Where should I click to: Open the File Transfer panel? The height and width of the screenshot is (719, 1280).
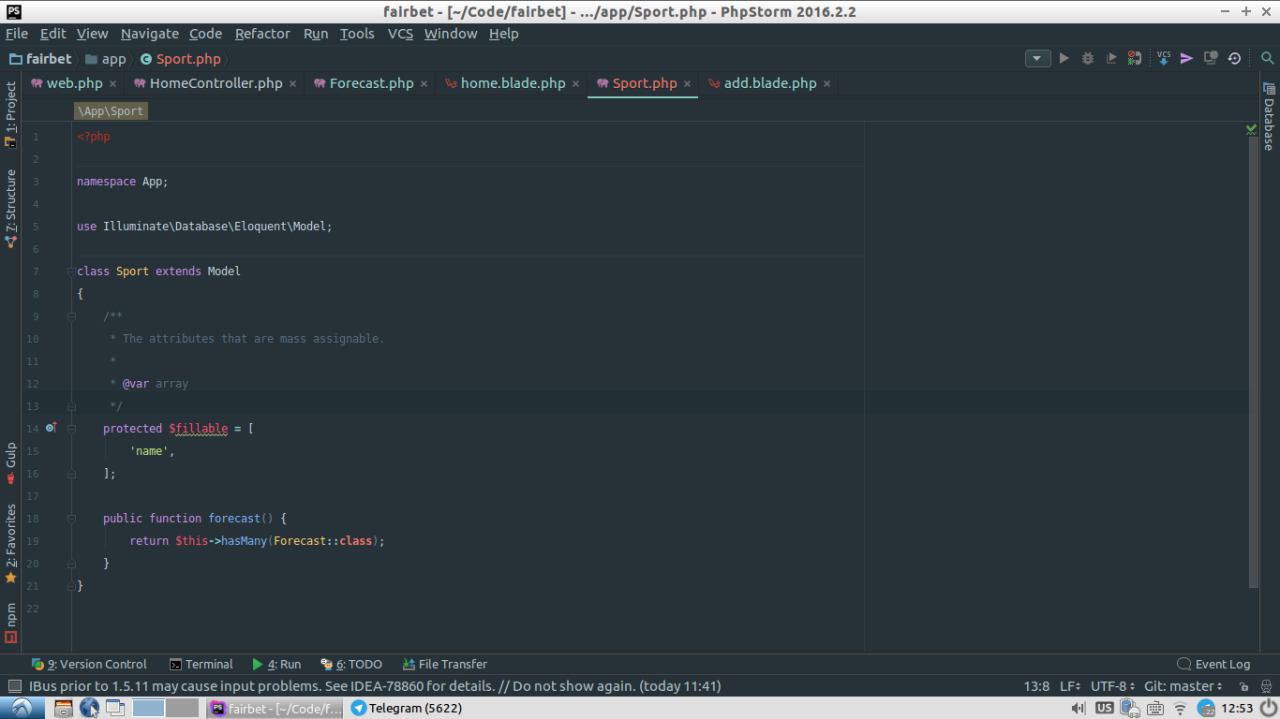[x=444, y=664]
